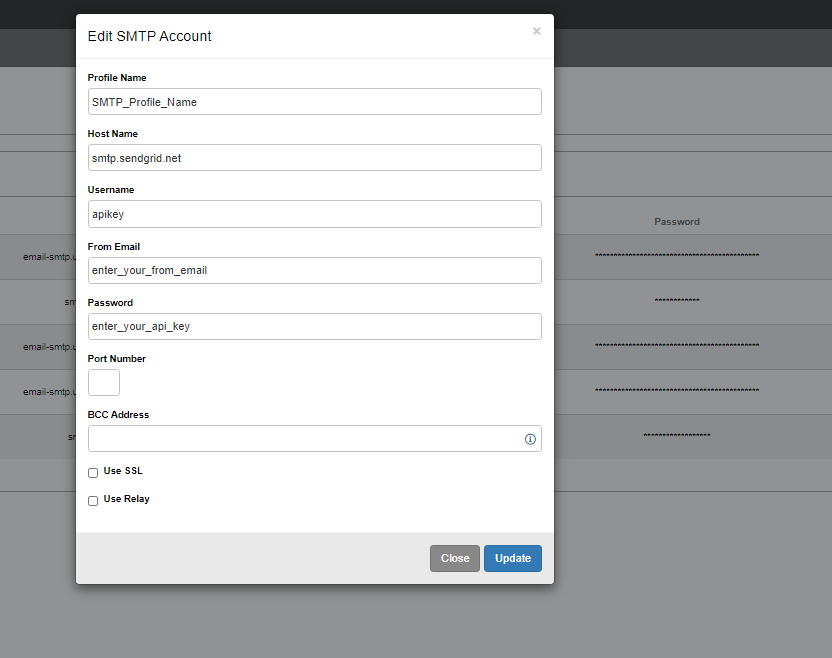Select the Username field containing apikey

coord(314,214)
